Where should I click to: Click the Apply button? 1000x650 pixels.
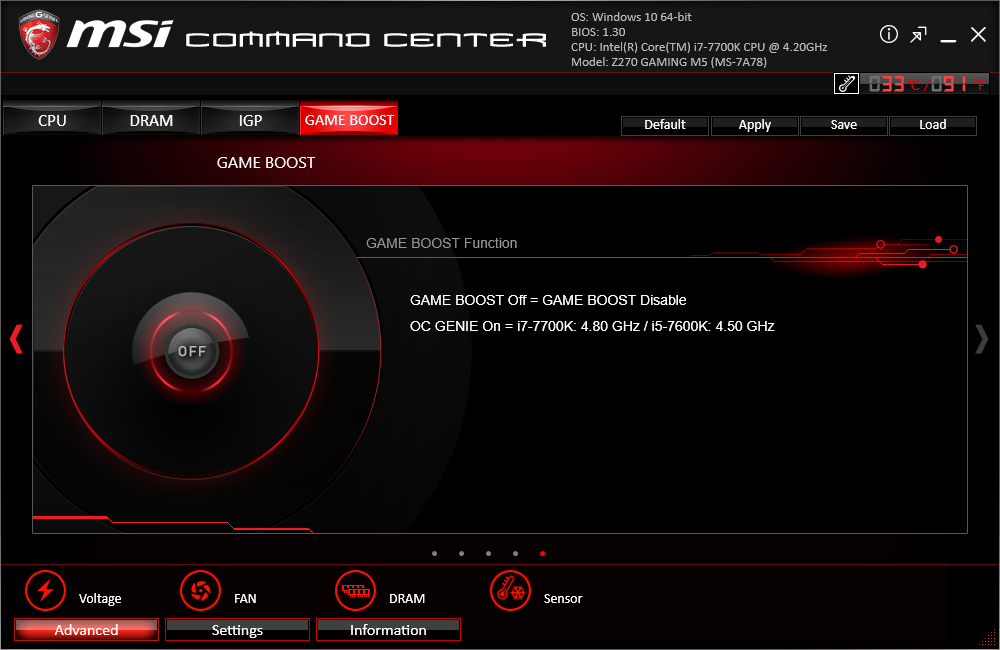coord(754,125)
